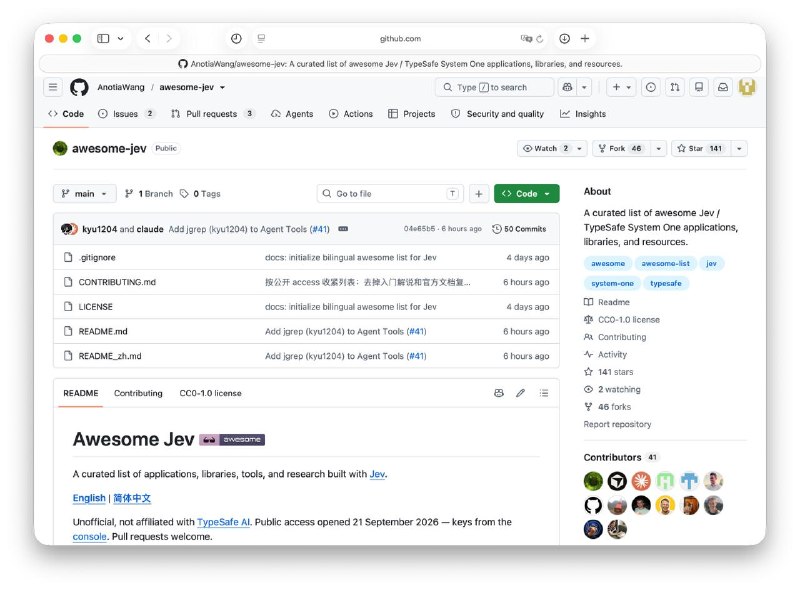Open the create new plus dropdown
800x590 pixels.
[x=621, y=87]
